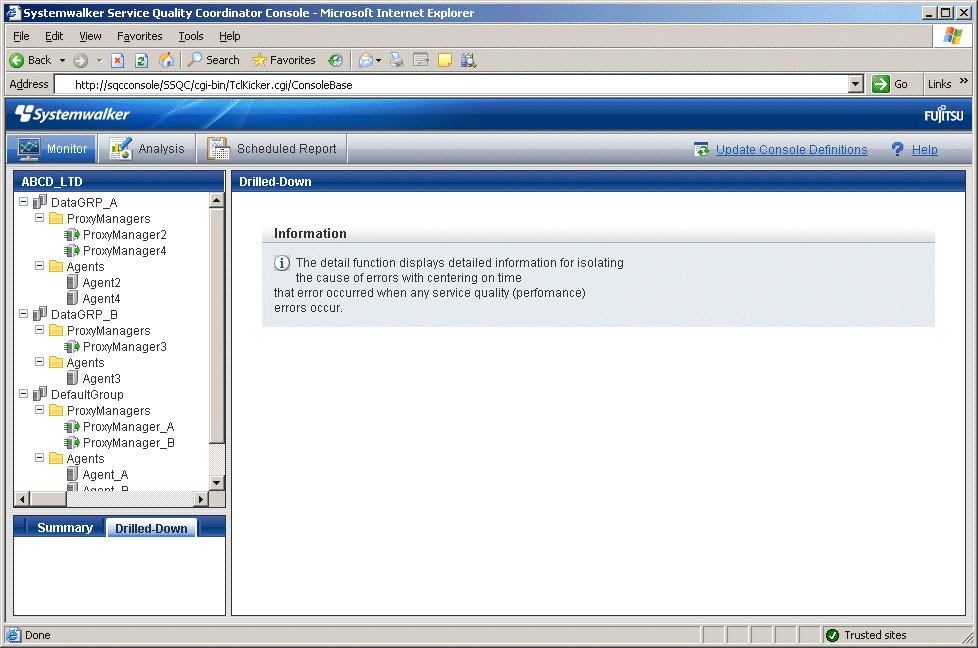Open the Help menu in menu bar
Viewport: 978px width, 648px height.
tap(230, 36)
